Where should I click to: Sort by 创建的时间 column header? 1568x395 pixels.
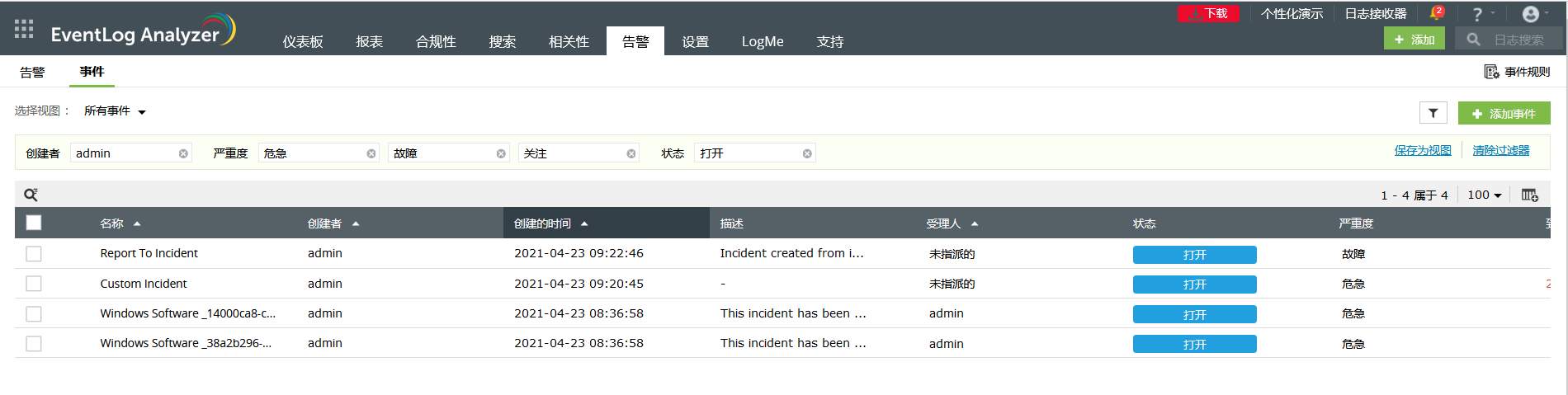click(x=542, y=223)
